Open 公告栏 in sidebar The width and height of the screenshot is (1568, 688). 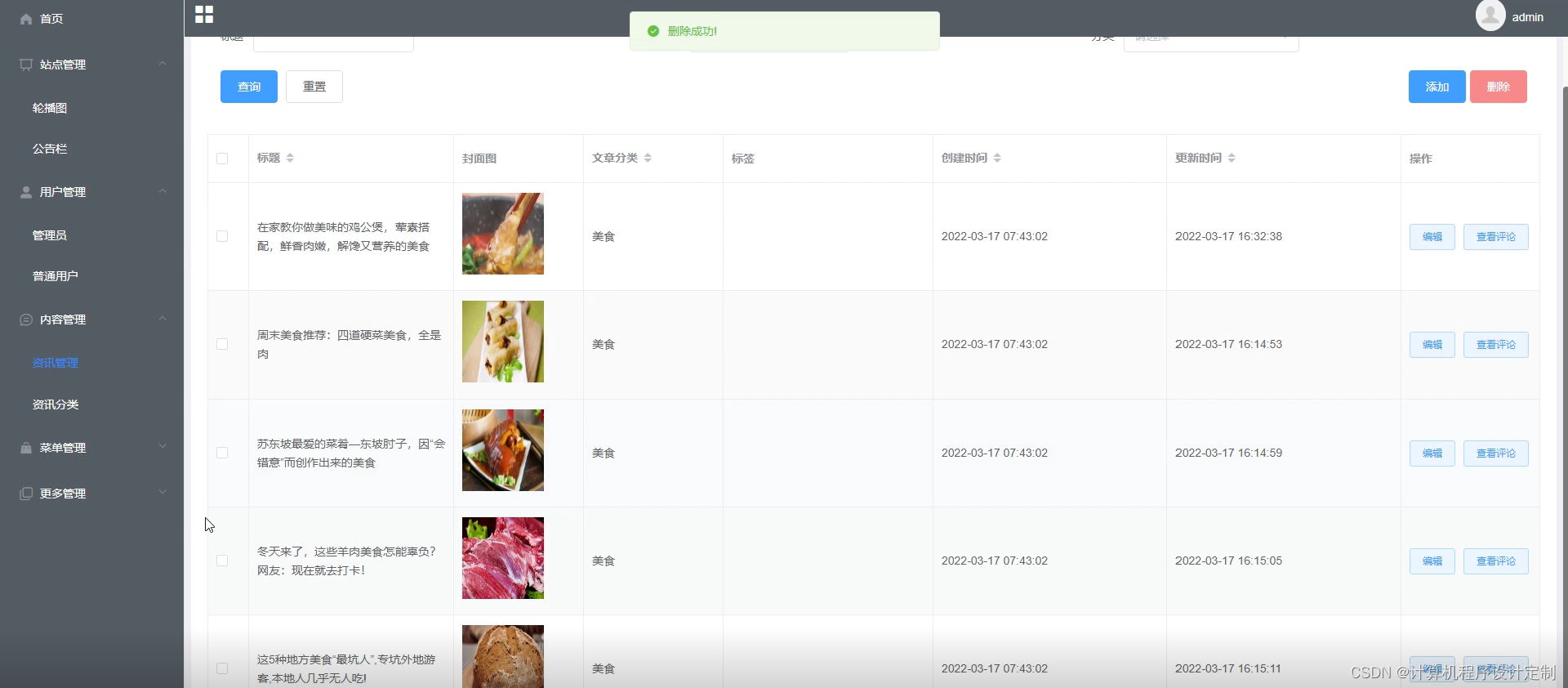[50, 149]
